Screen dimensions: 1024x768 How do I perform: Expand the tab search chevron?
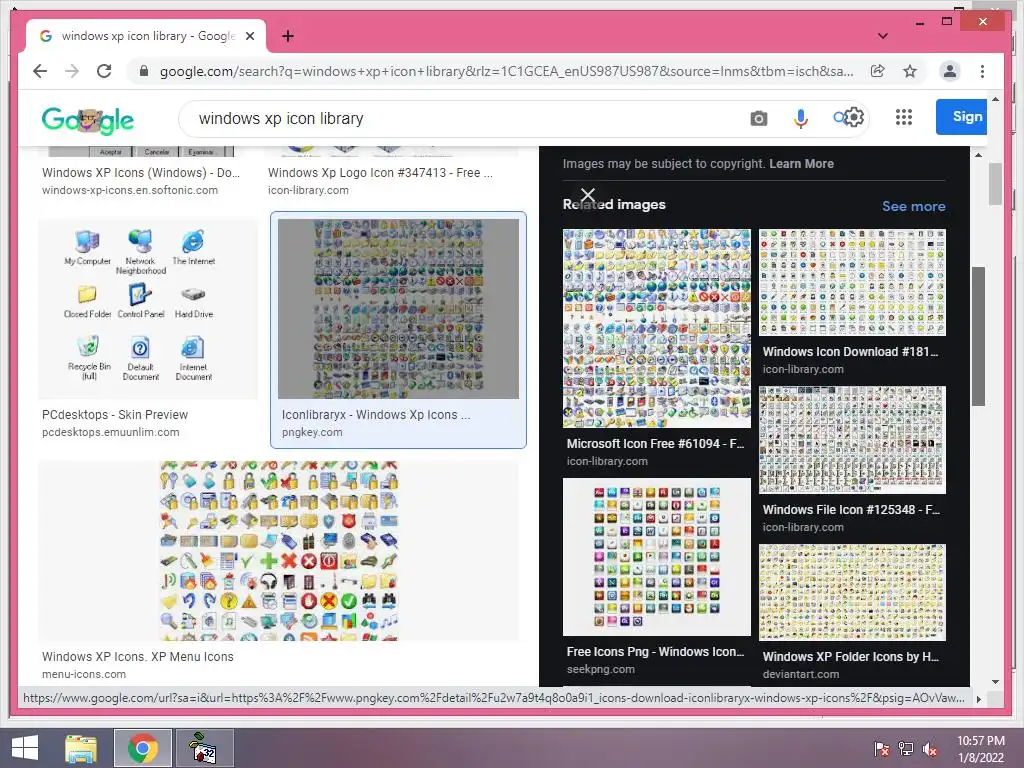point(883,36)
